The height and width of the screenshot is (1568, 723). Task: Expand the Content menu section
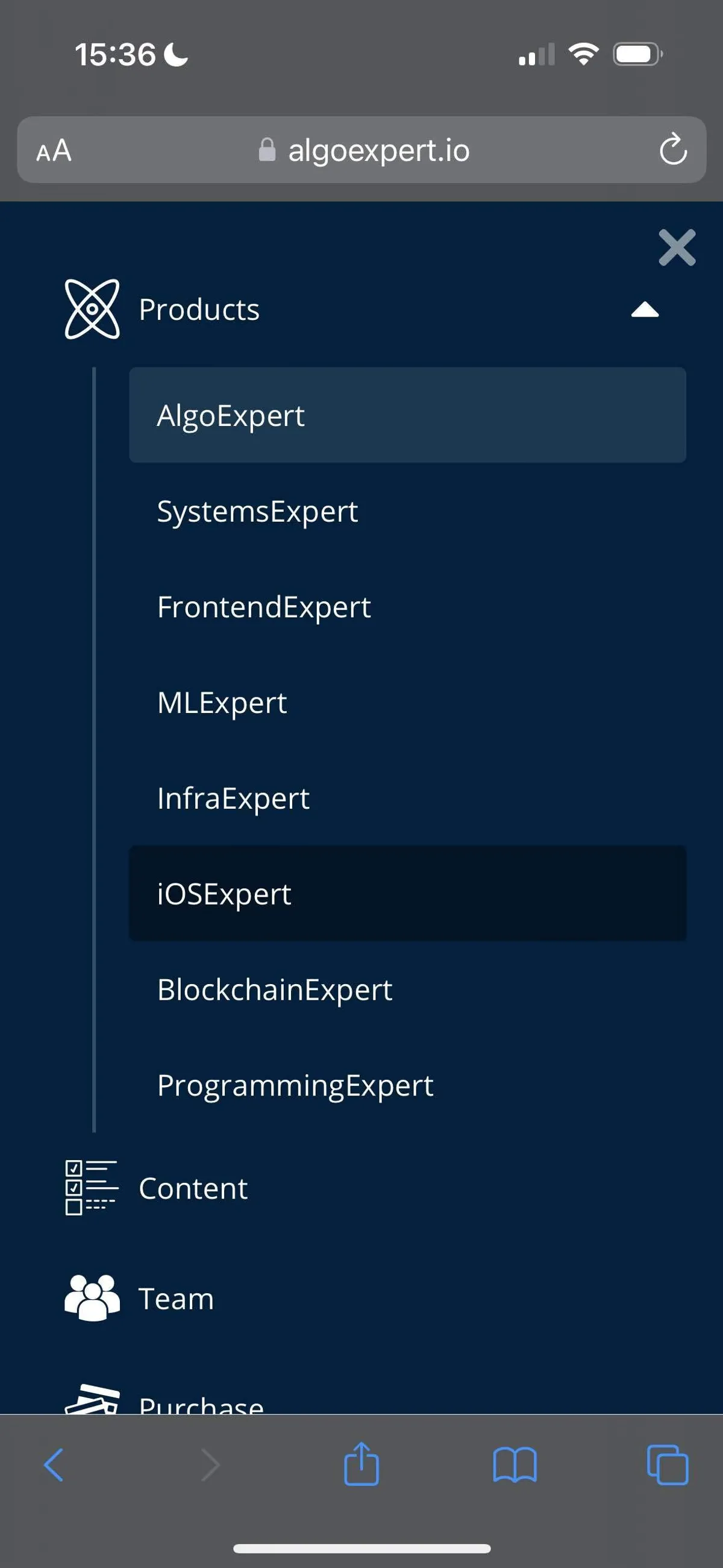pyautogui.click(x=193, y=1188)
